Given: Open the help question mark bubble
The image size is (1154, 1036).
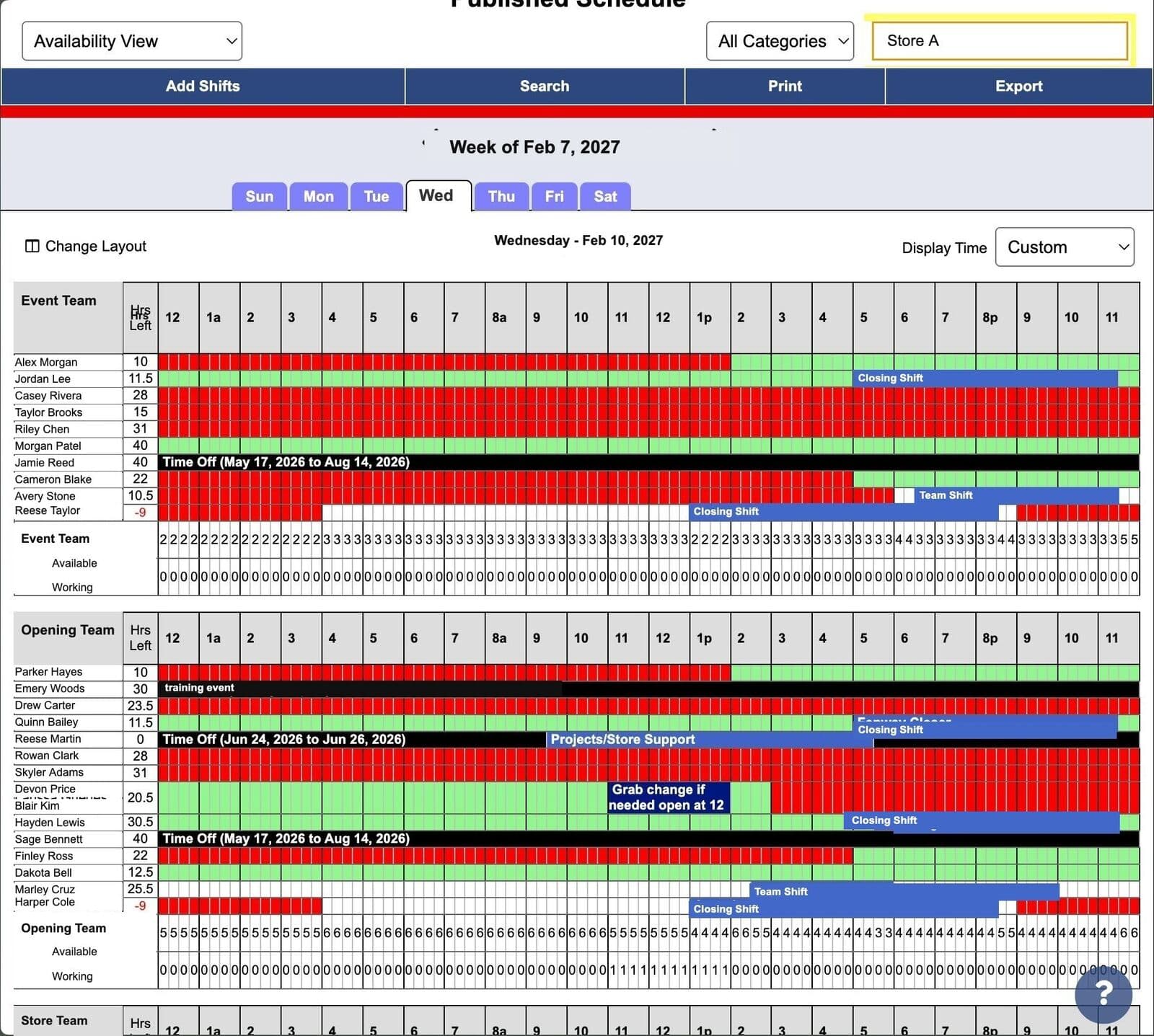Looking at the screenshot, I should 1103,993.
